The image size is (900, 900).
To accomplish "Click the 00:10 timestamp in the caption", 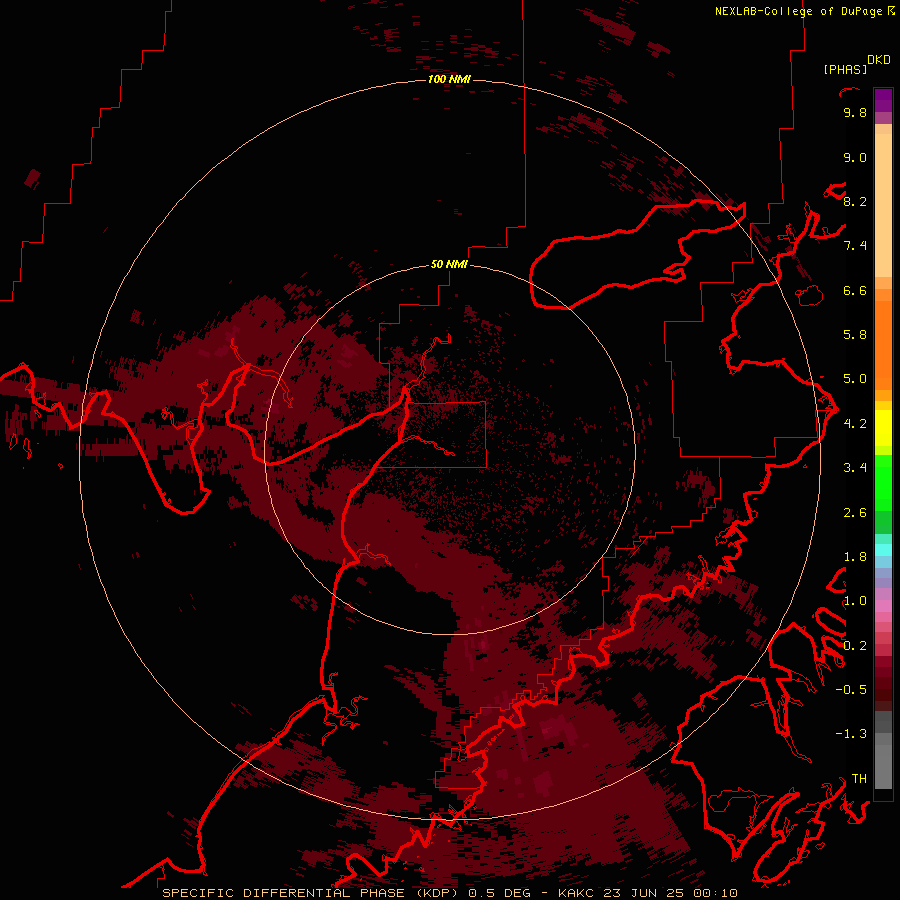I will point(715,893).
